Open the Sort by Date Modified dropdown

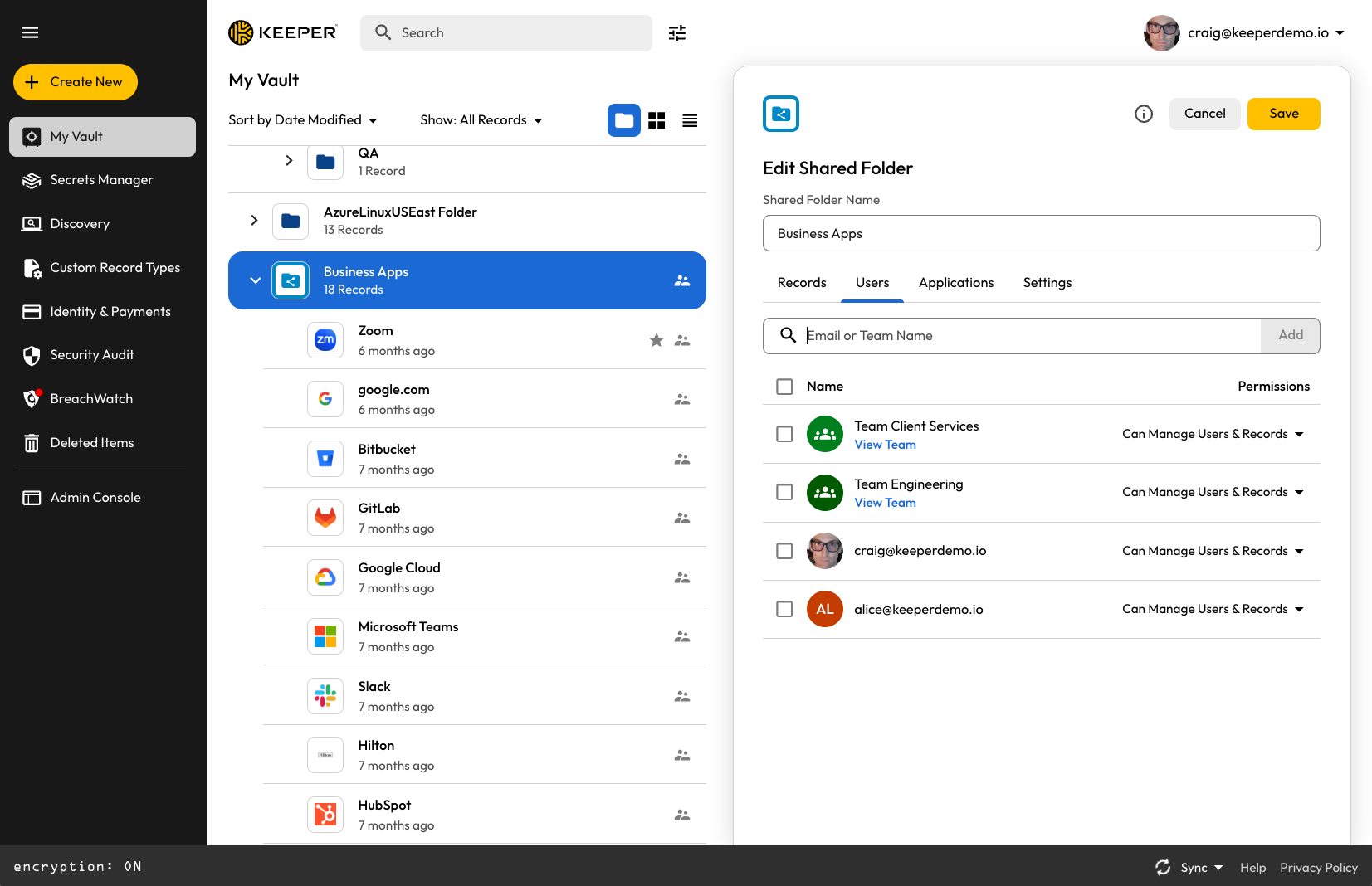click(303, 120)
